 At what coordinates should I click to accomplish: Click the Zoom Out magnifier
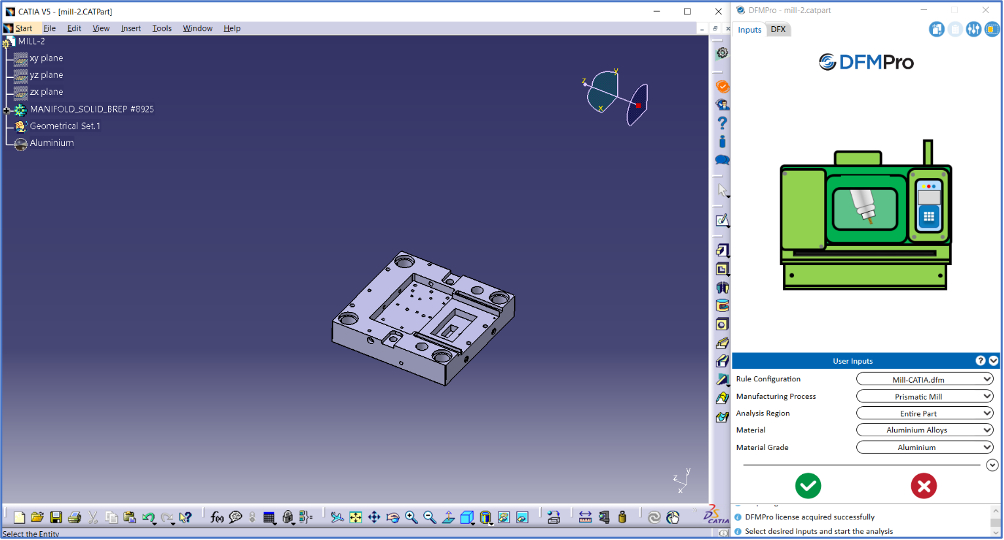tap(430, 518)
